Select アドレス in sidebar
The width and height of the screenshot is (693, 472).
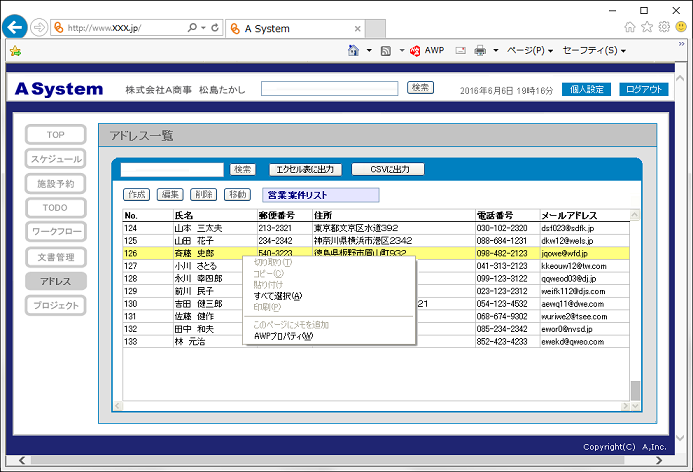[x=56, y=282]
